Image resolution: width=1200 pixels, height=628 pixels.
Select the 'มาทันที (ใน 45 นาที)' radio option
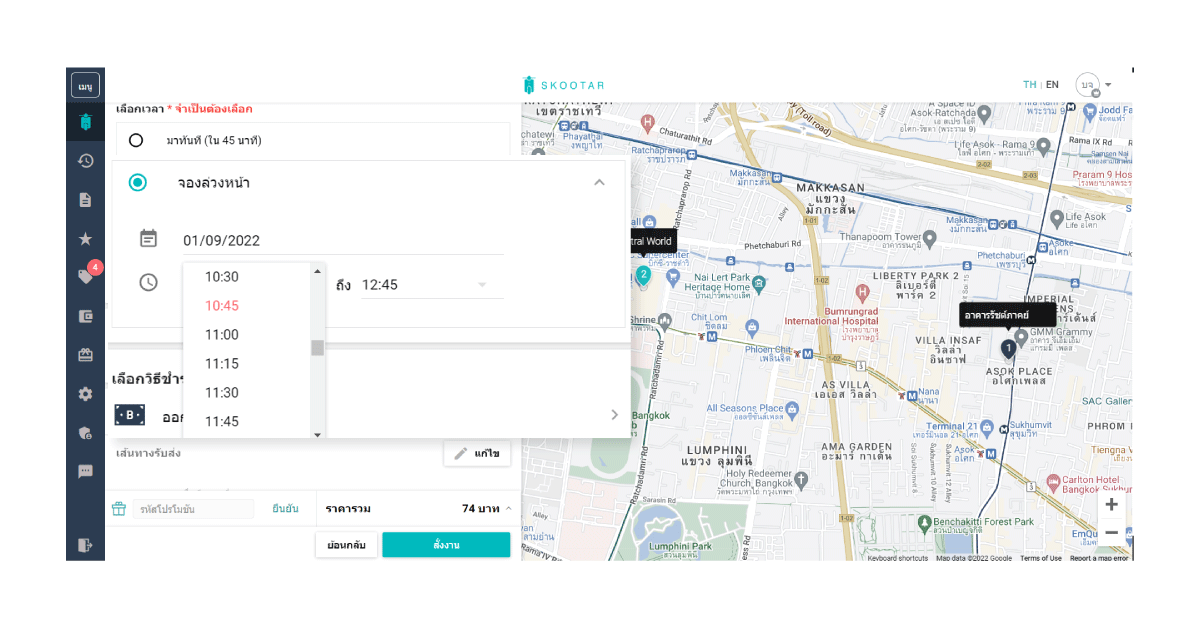coord(136,141)
